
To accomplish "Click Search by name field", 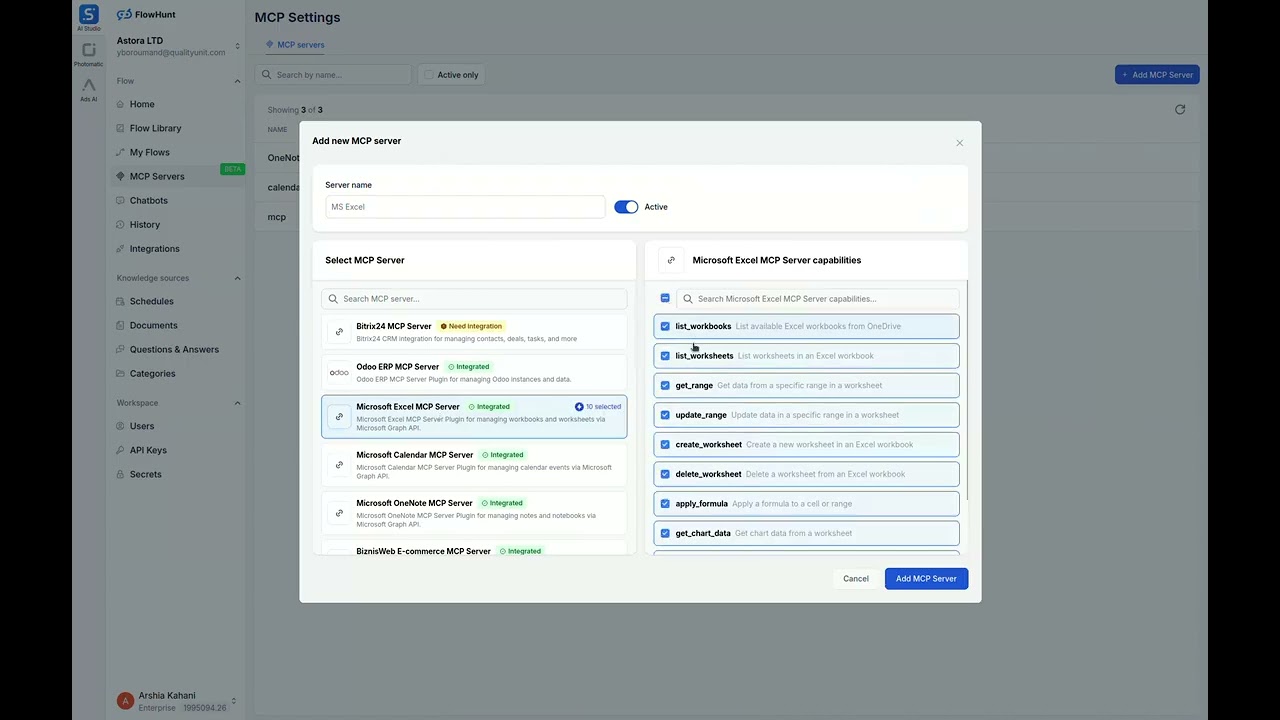I will coord(333,75).
